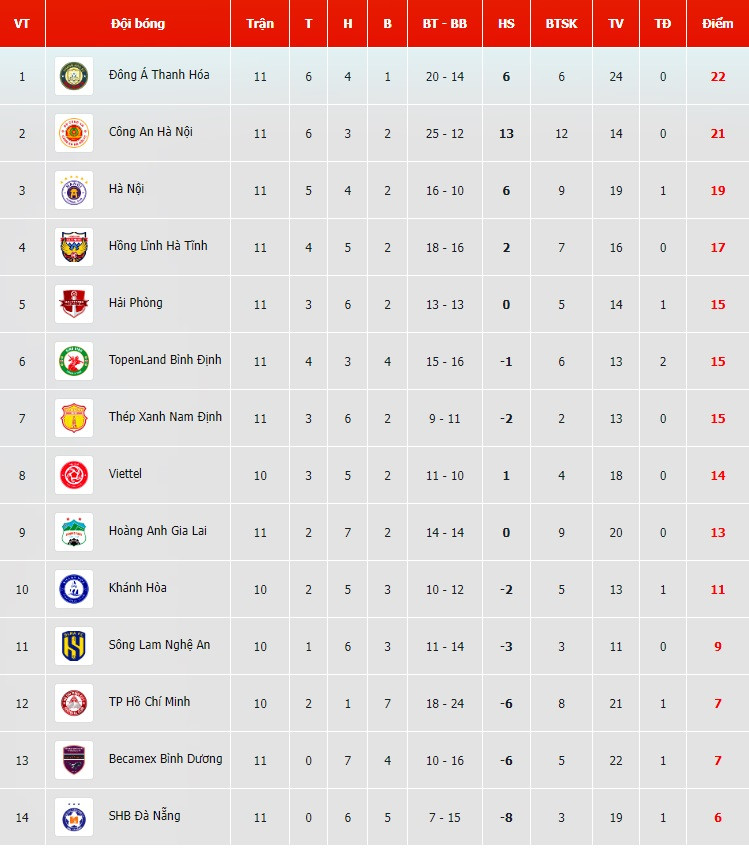The width and height of the screenshot is (749, 850).
Task: Click the Công An Hà Nội club logo
Action: (x=74, y=133)
